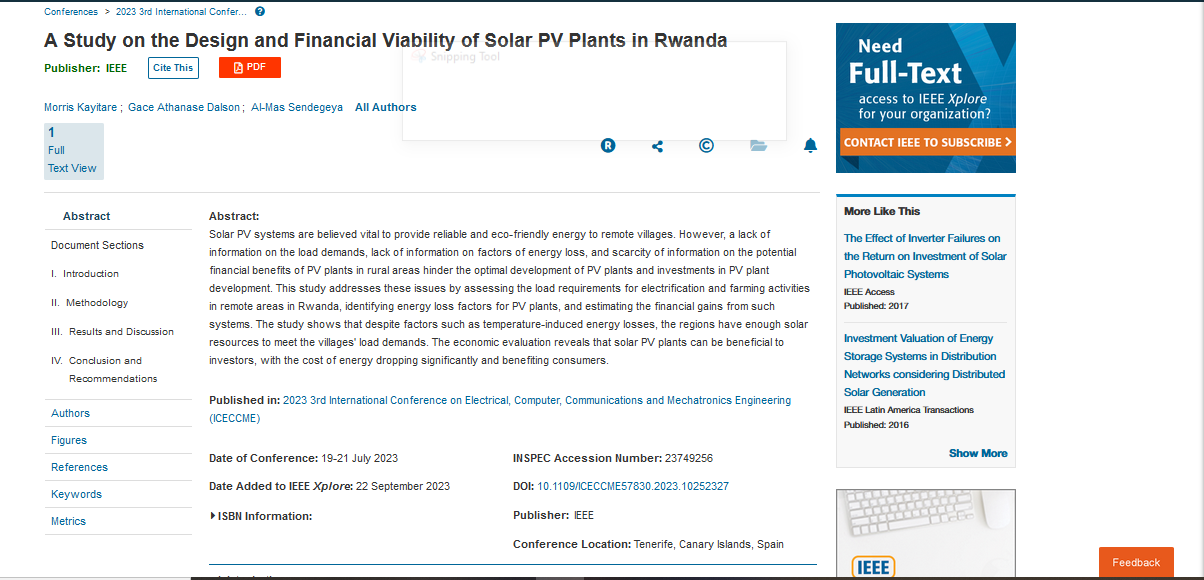
Task: Open the Feedback button
Action: coord(1135,562)
